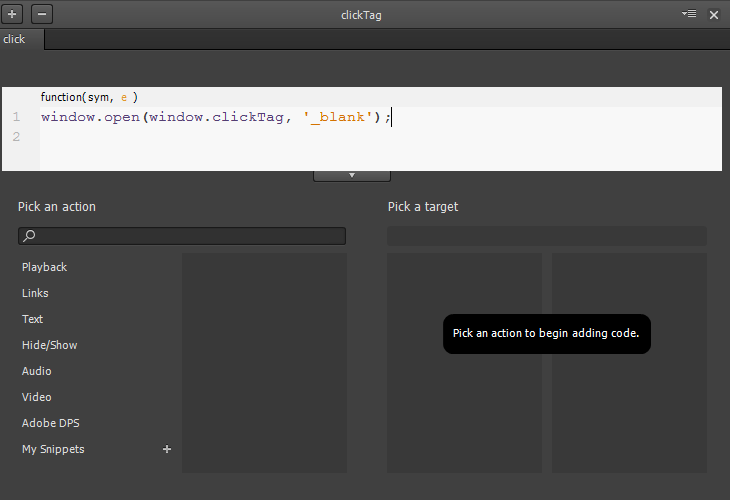Viewport: 730px width, 500px height.
Task: Click the 'Pick an action to begin' message
Action: (x=547, y=334)
